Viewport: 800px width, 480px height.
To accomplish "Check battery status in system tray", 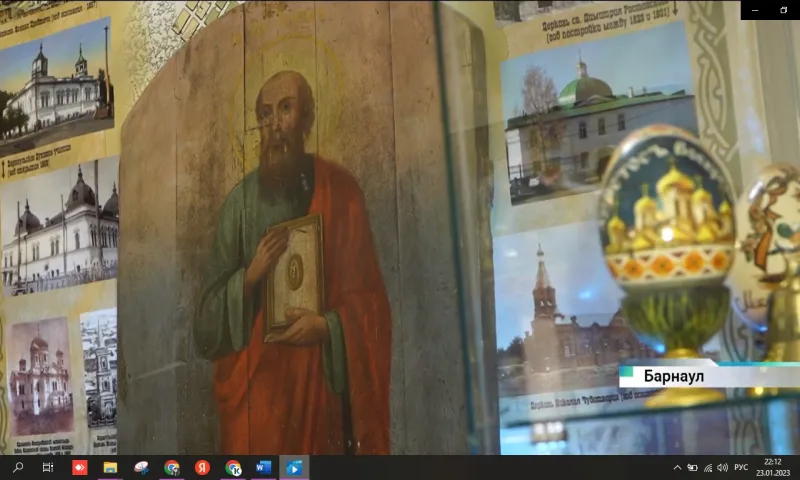I will click(x=692, y=467).
